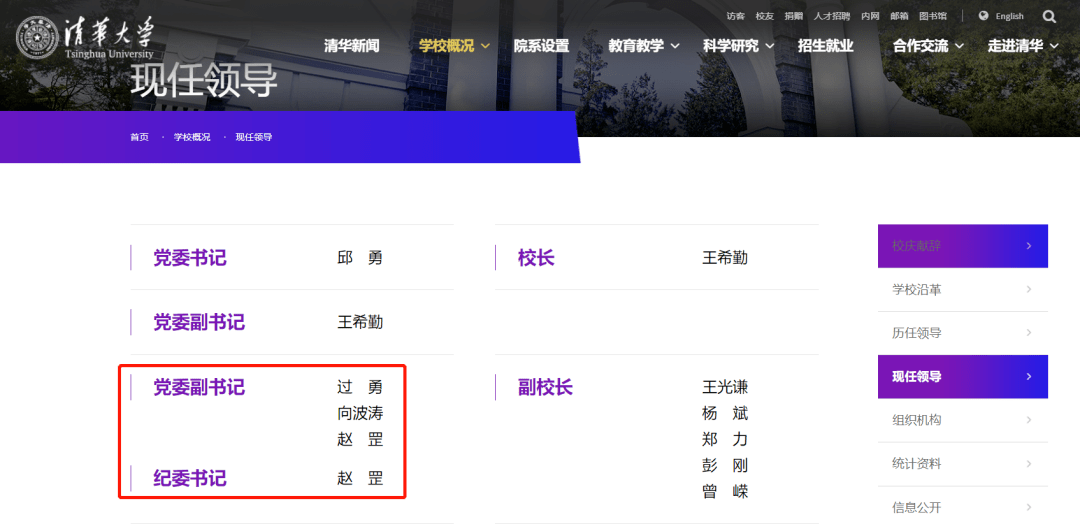Click 赵 罡 in the 纪委书记 row

click(360, 479)
